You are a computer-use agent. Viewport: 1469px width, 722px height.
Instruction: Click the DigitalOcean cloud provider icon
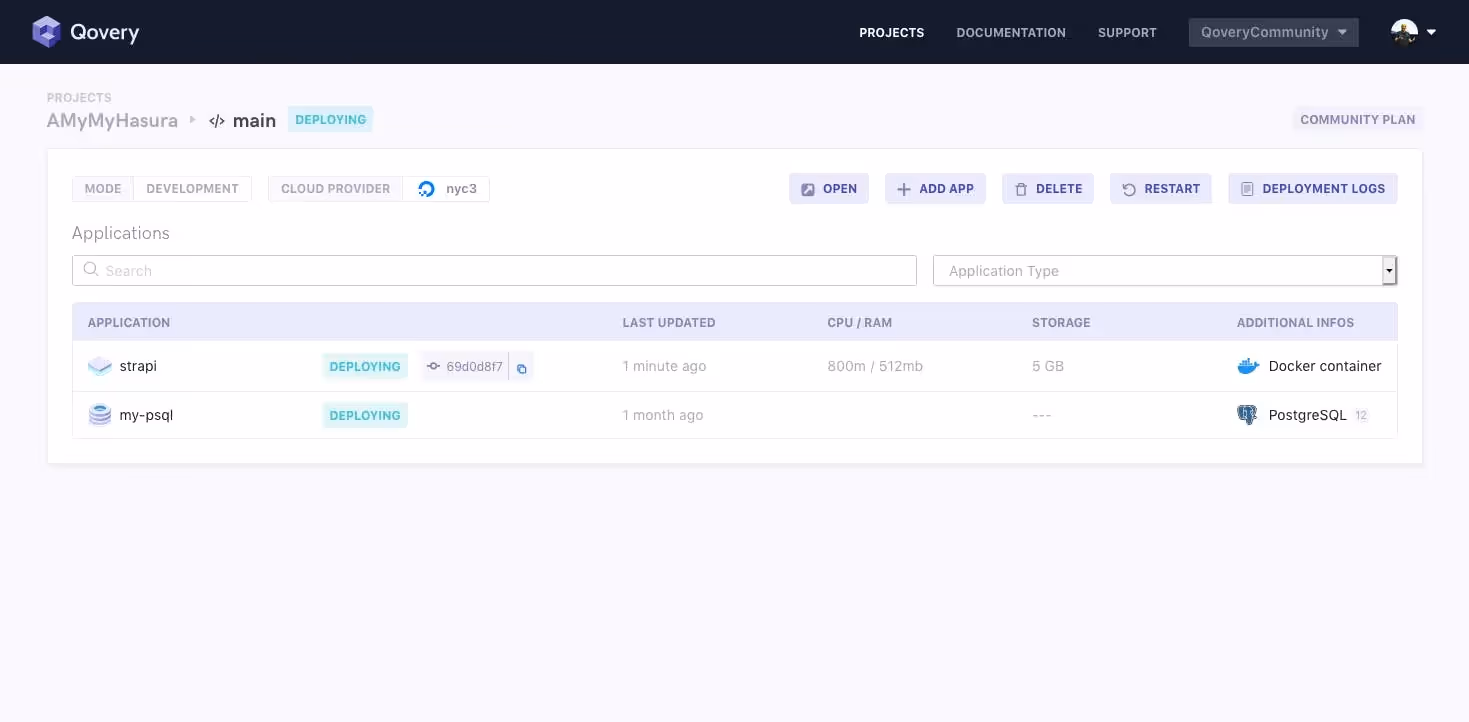click(427, 189)
